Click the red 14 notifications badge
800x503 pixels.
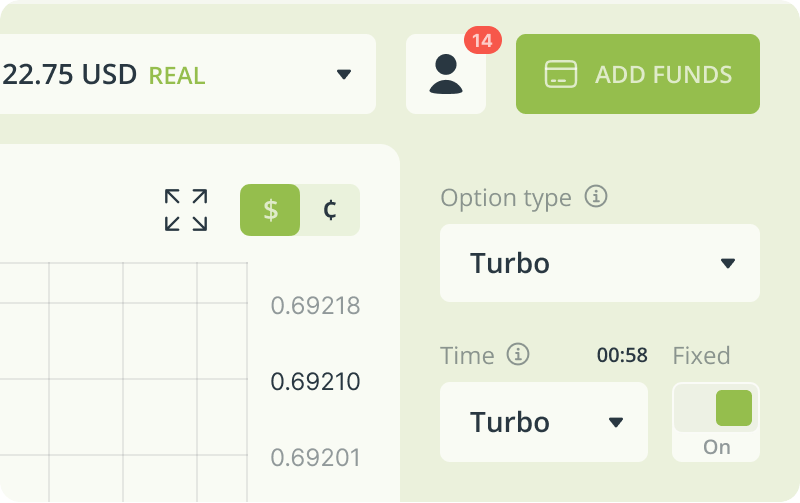click(483, 40)
